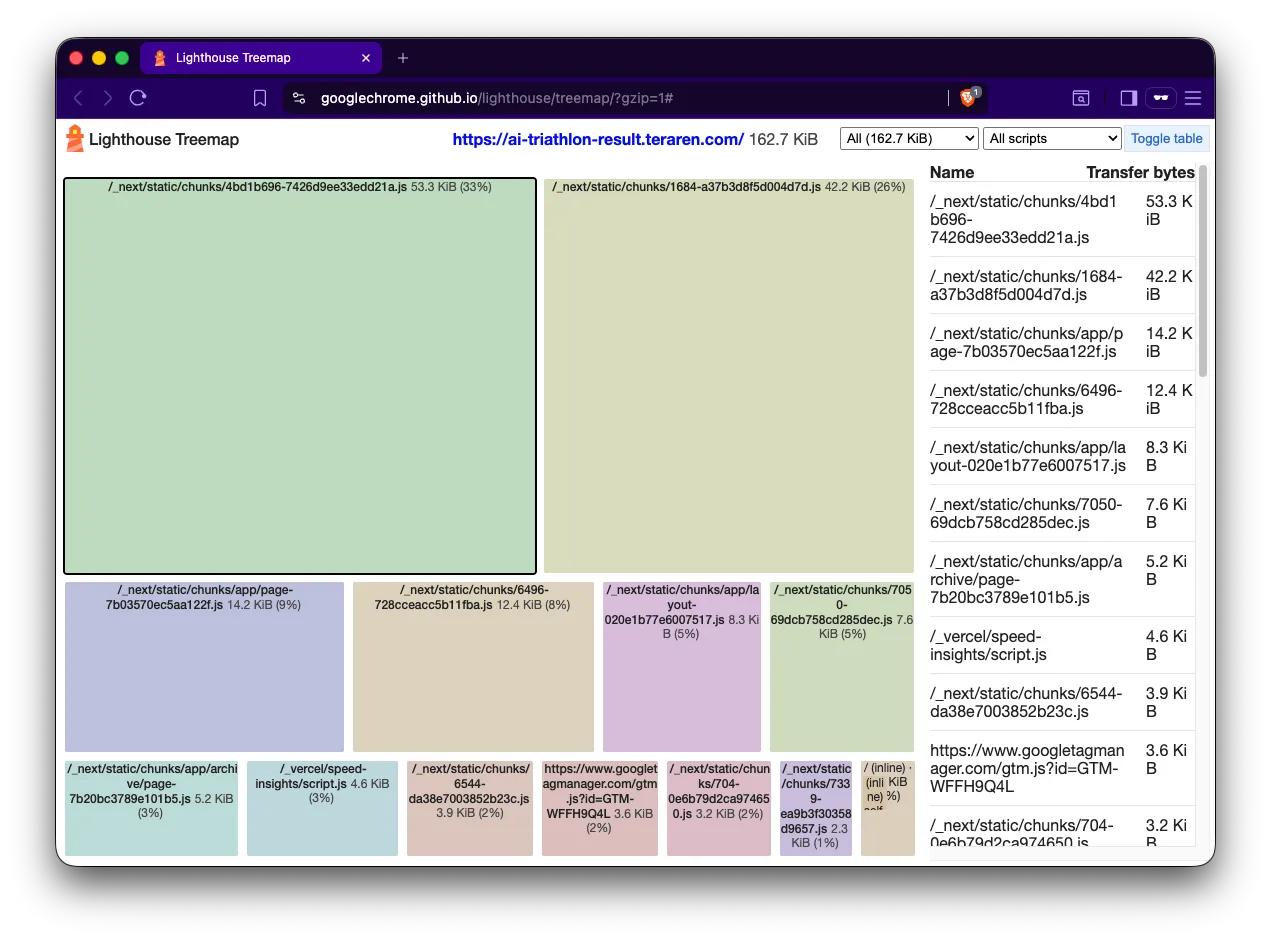This screenshot has width=1271, height=940.
Task: Click the browser forward arrow
Action: pyautogui.click(x=108, y=98)
